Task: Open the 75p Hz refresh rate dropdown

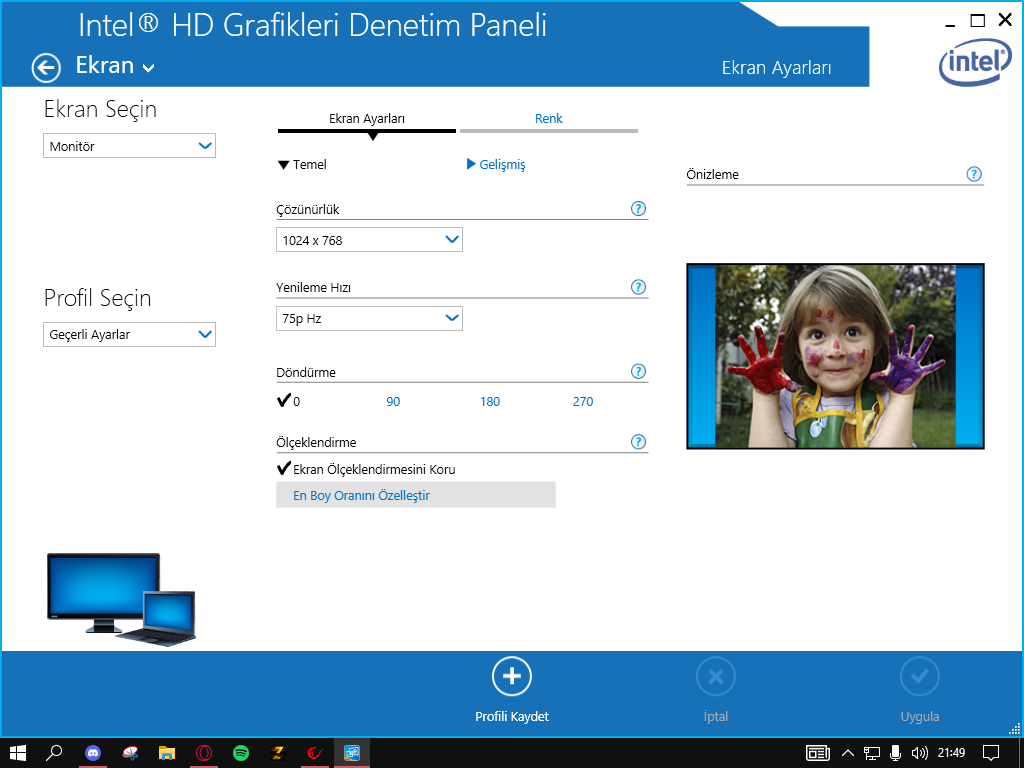Action: tap(370, 318)
